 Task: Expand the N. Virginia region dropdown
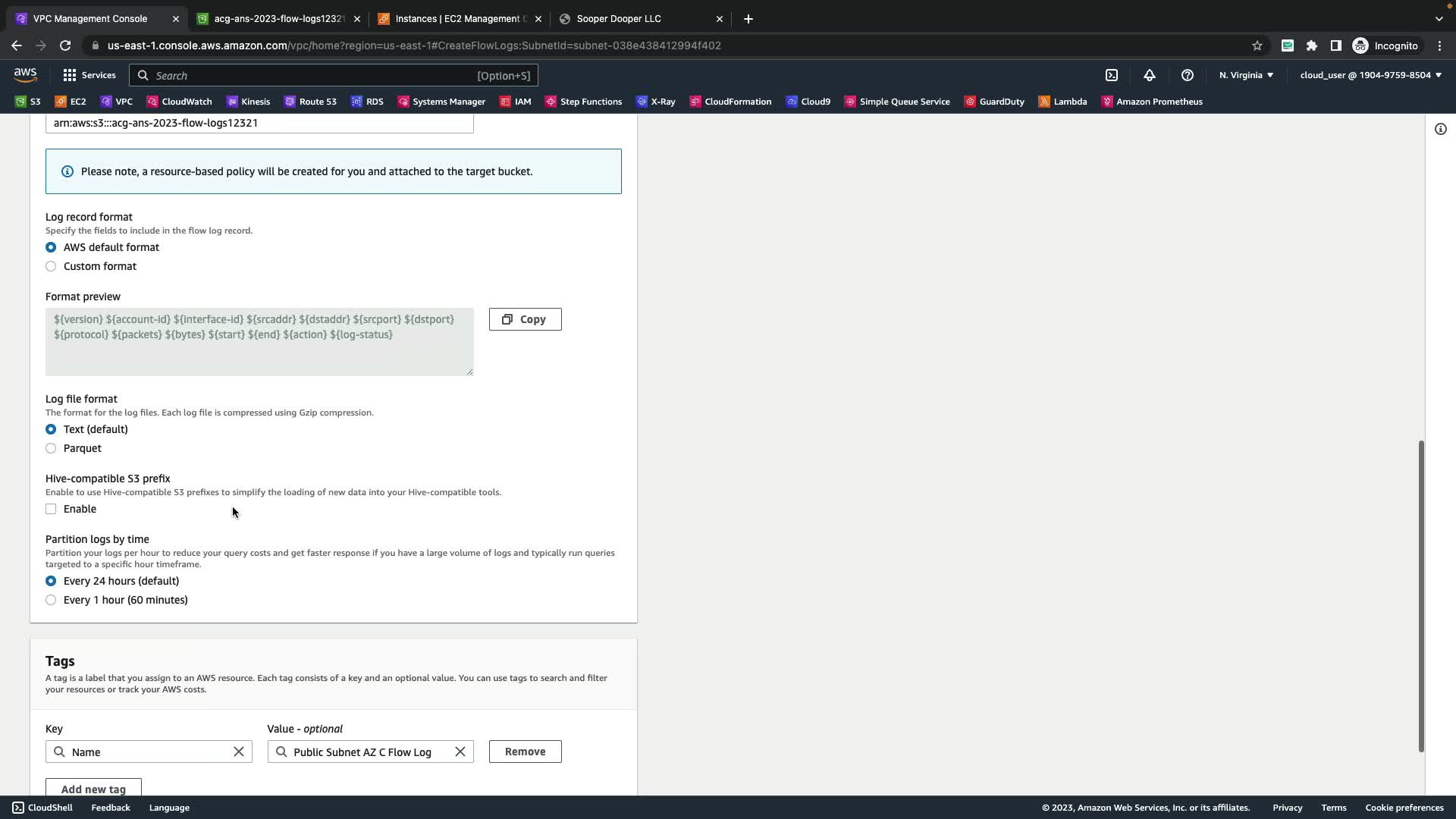1246,75
